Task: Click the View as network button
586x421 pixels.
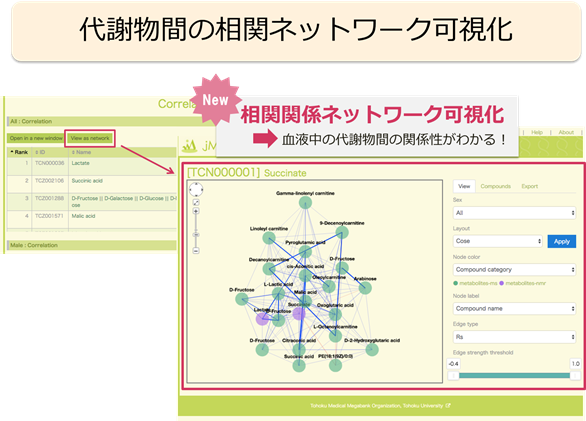Action: pos(90,138)
